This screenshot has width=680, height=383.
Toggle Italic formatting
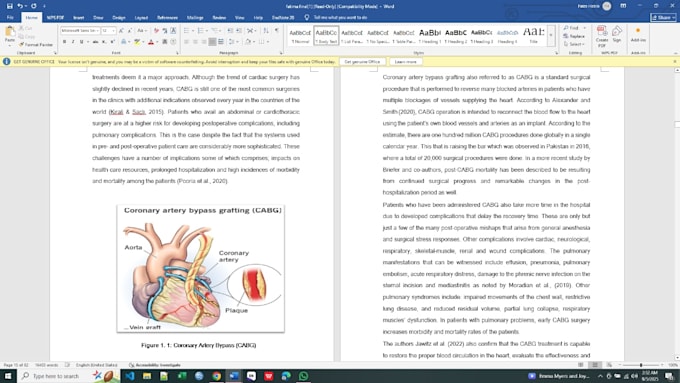click(73, 42)
